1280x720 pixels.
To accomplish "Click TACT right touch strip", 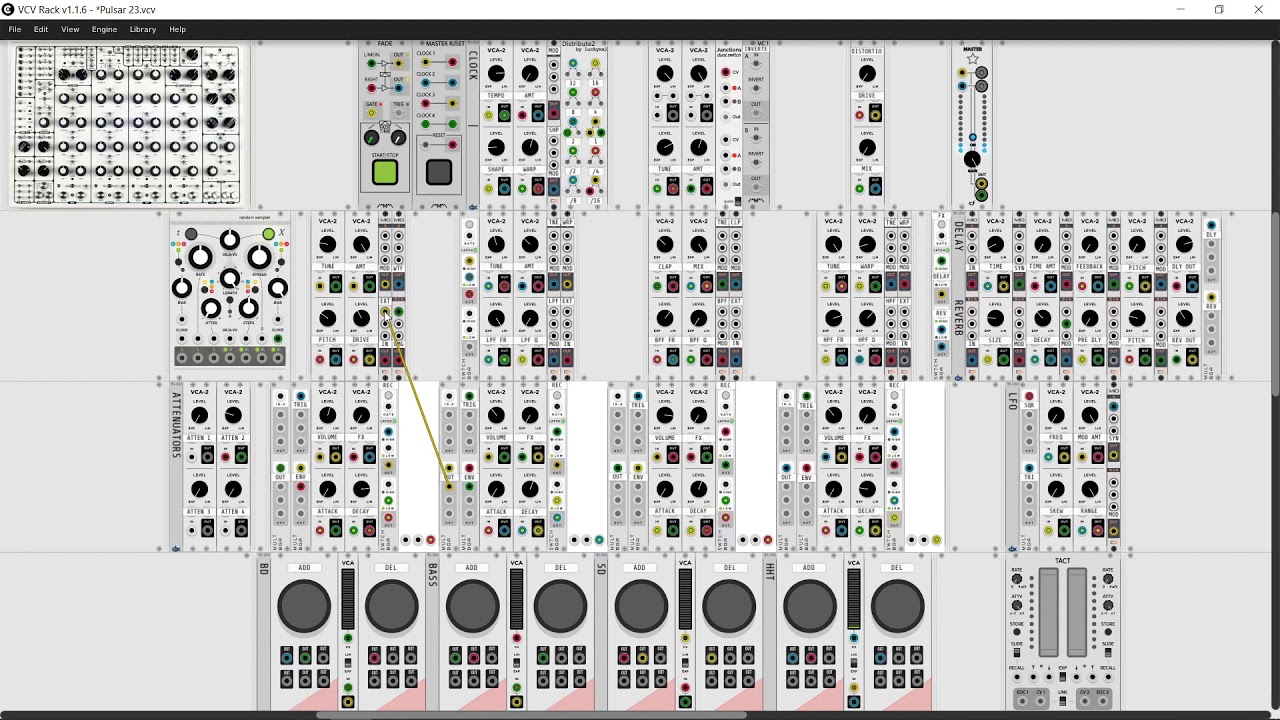I will tap(1077, 611).
